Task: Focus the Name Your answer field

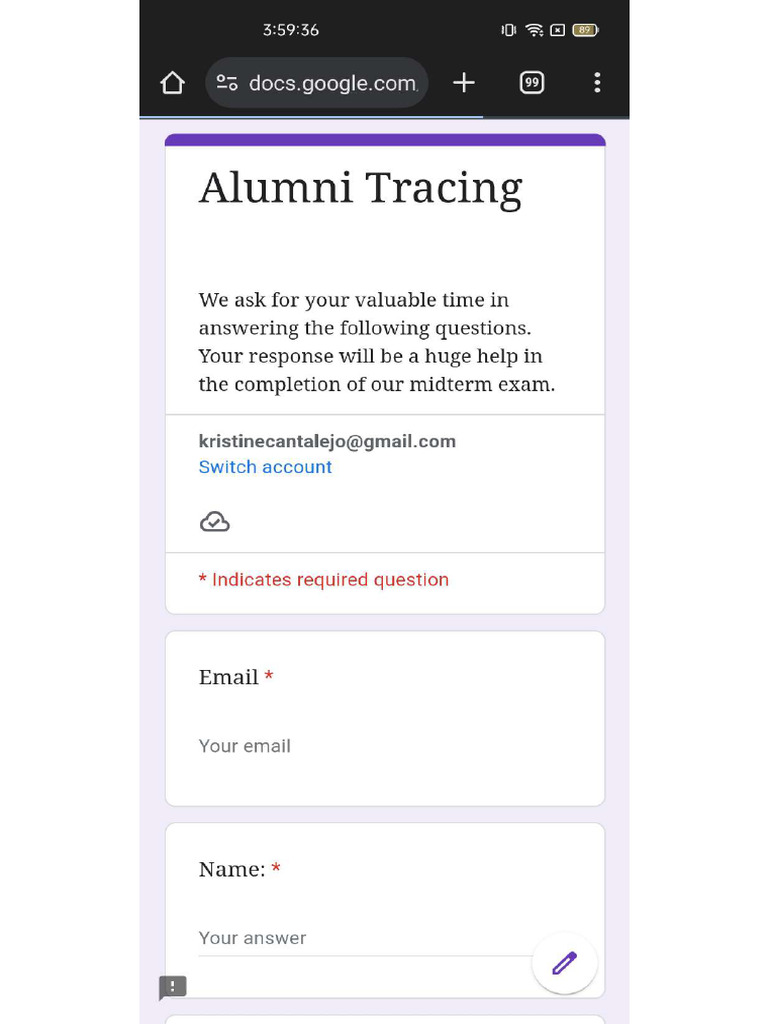Action: click(x=366, y=938)
